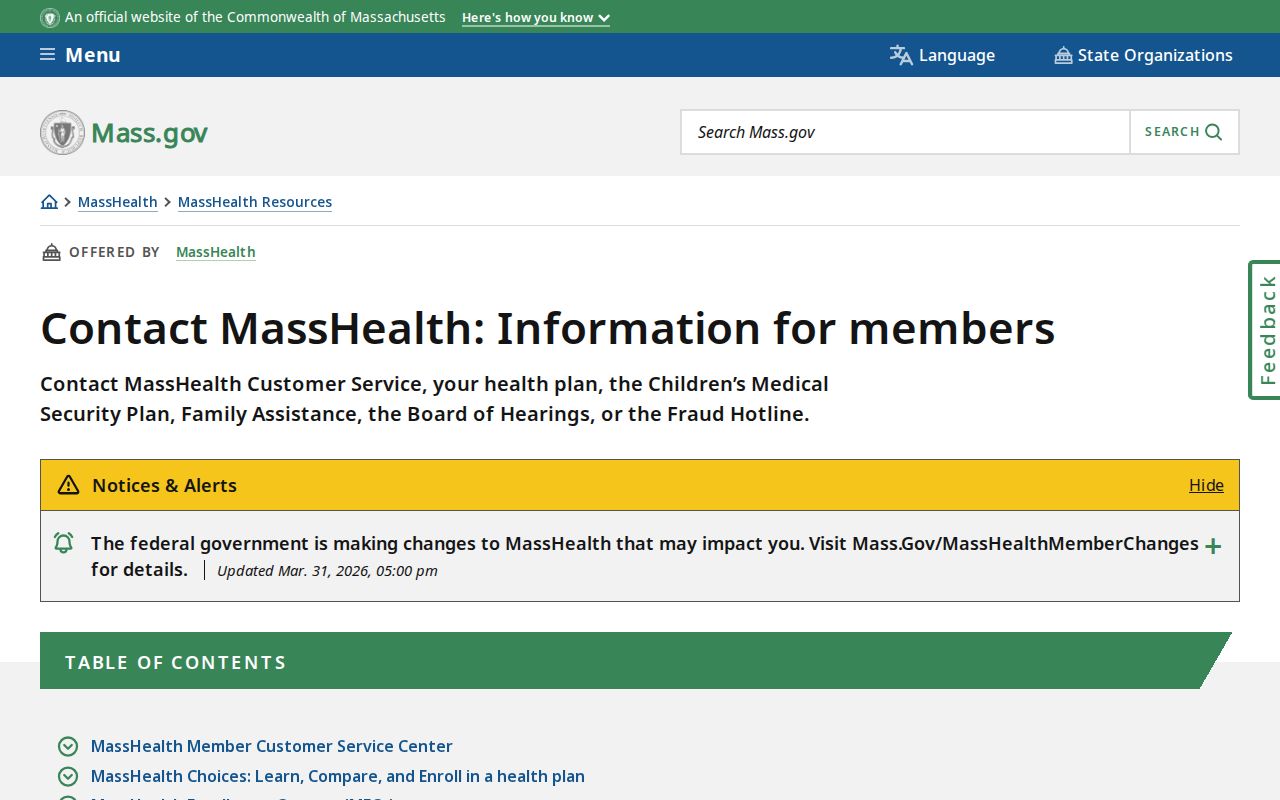Click the Language translate icon

pos(901,55)
